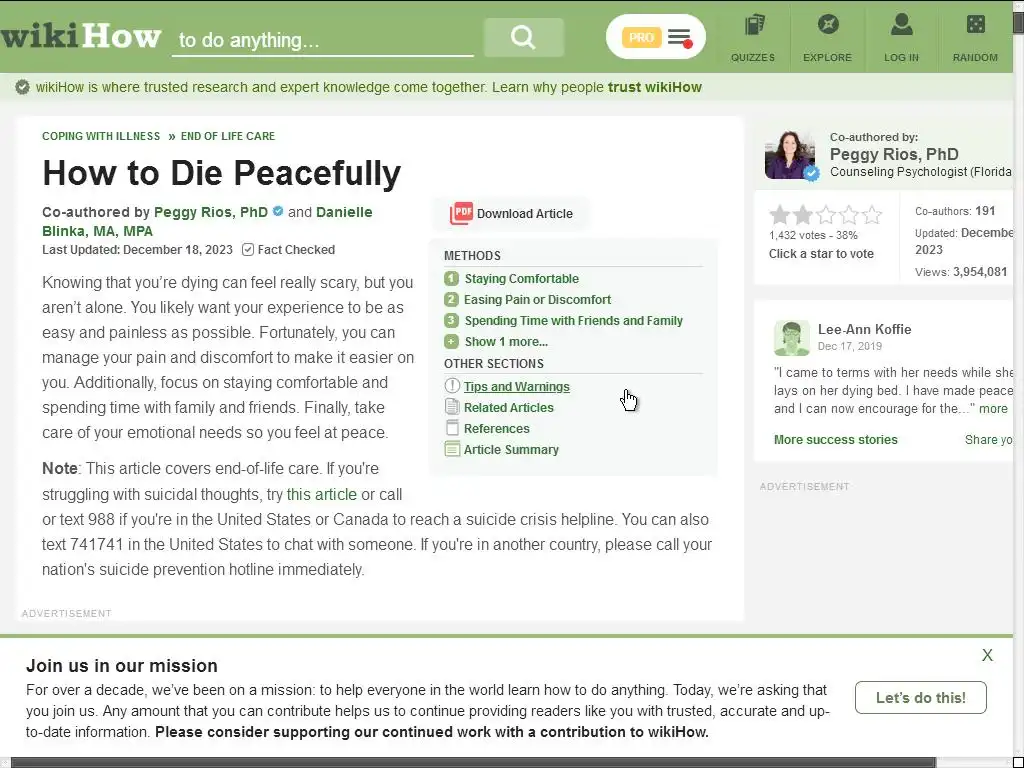Jump to Easing Pain or Discomfort
The height and width of the screenshot is (768, 1024).
coord(537,300)
